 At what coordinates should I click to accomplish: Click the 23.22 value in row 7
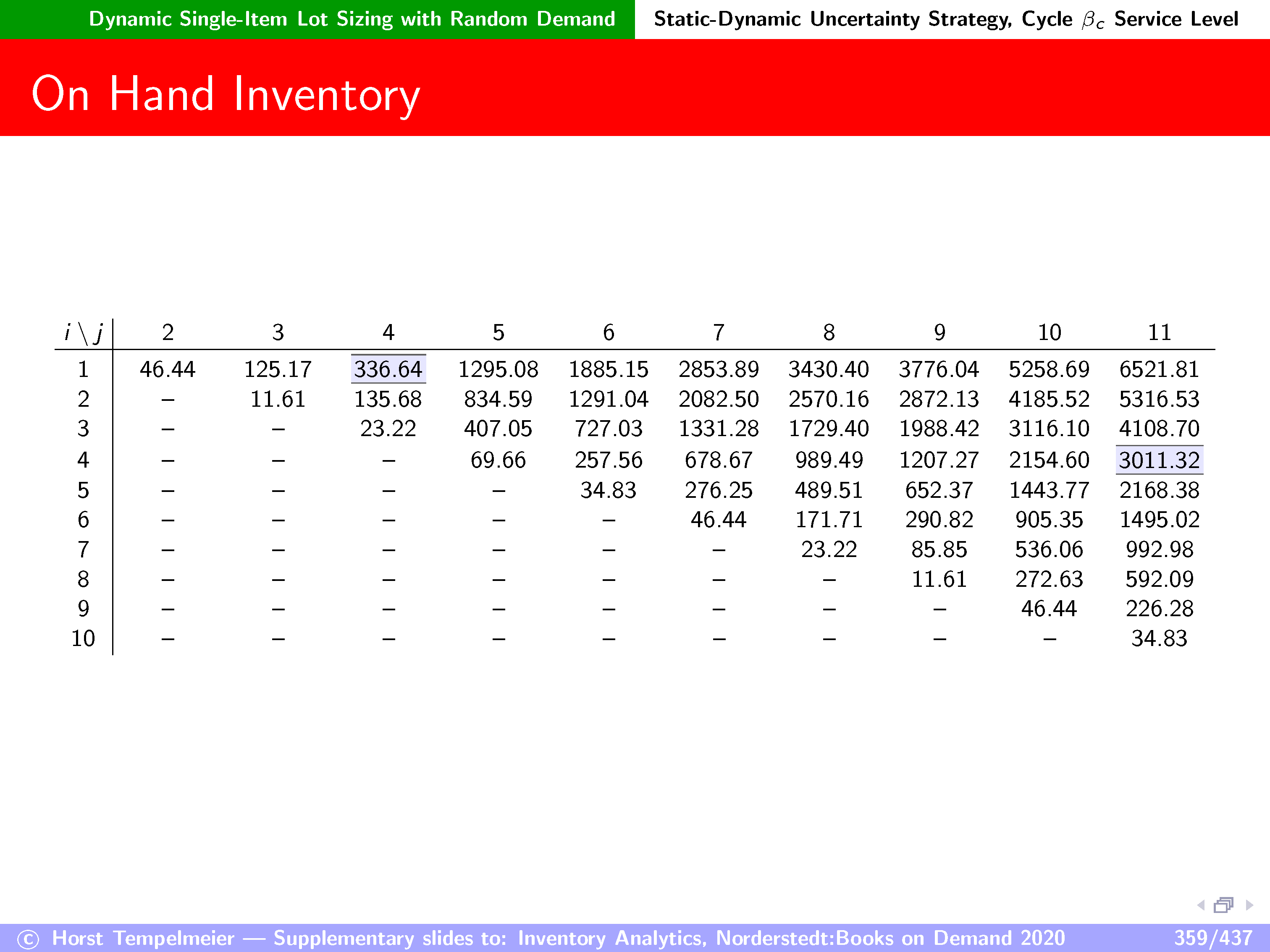(829, 549)
